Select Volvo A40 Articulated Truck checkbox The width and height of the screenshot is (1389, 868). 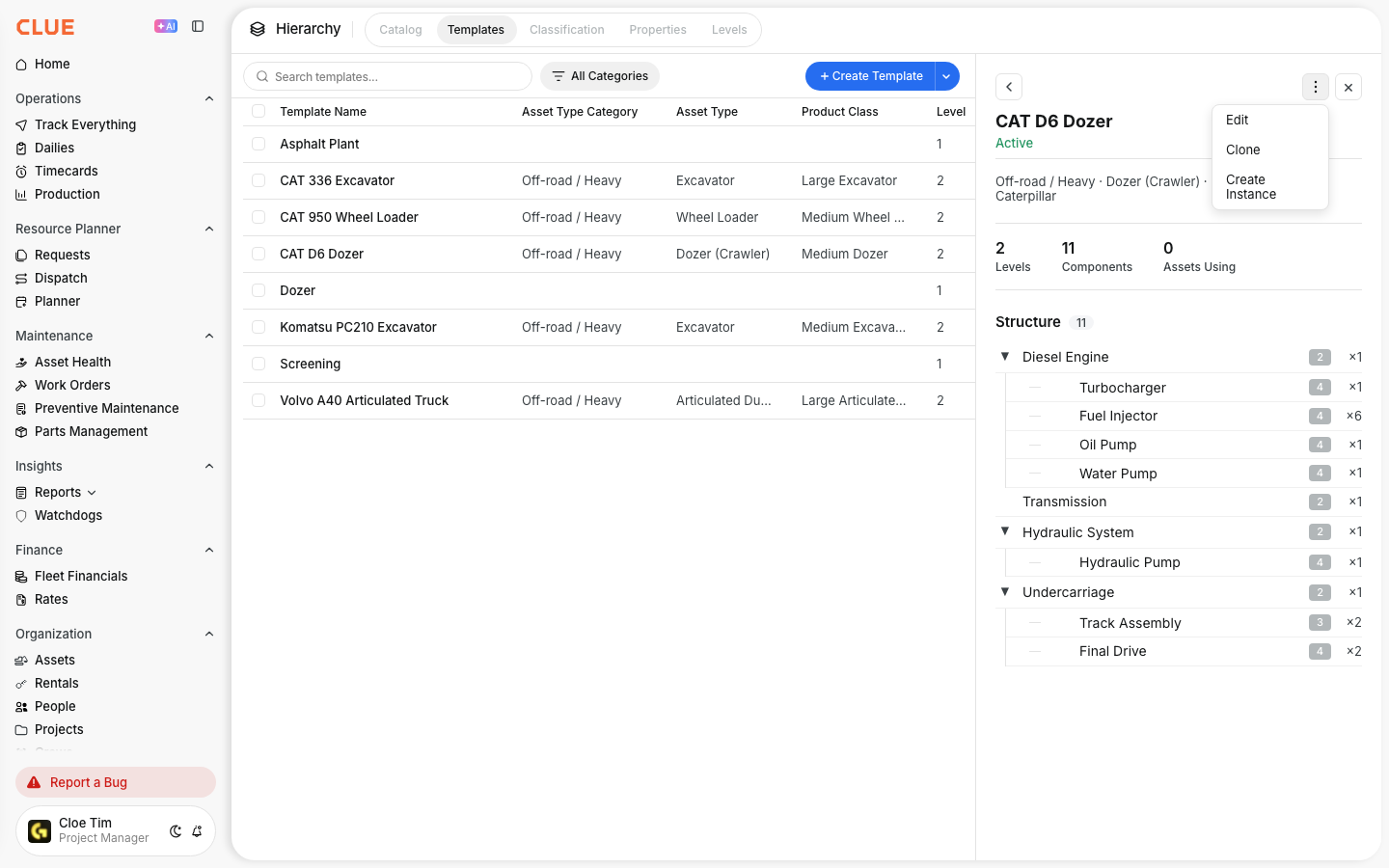tap(259, 400)
